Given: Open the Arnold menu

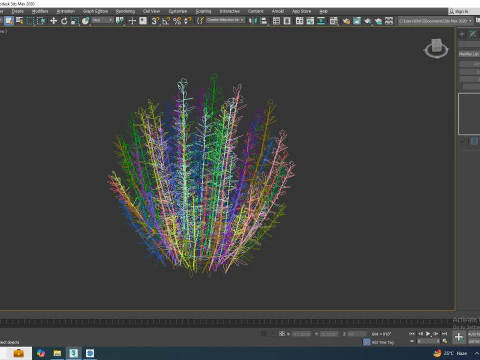Looking at the screenshot, I should (278, 11).
